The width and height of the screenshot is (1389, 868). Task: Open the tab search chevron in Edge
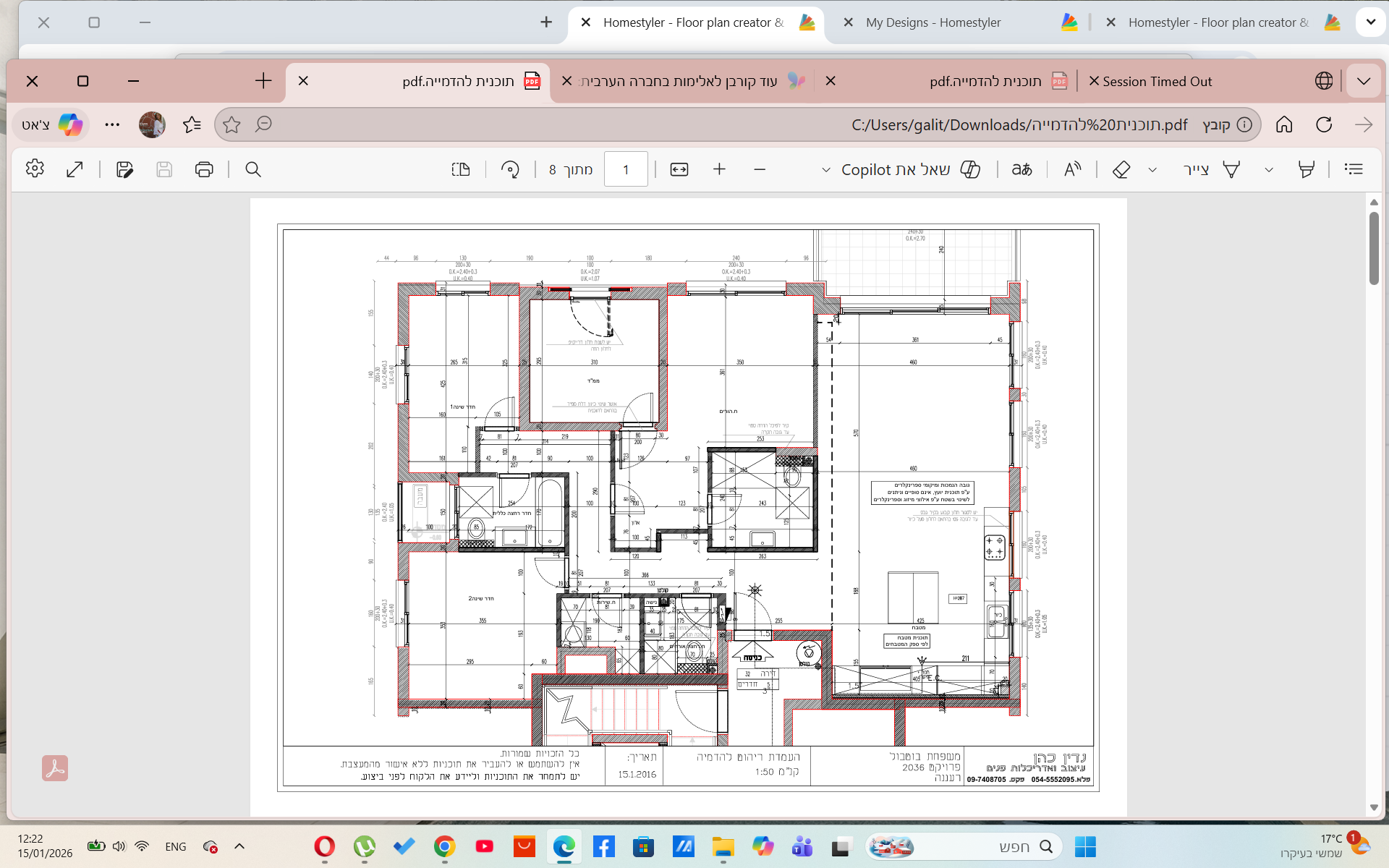click(x=1364, y=81)
